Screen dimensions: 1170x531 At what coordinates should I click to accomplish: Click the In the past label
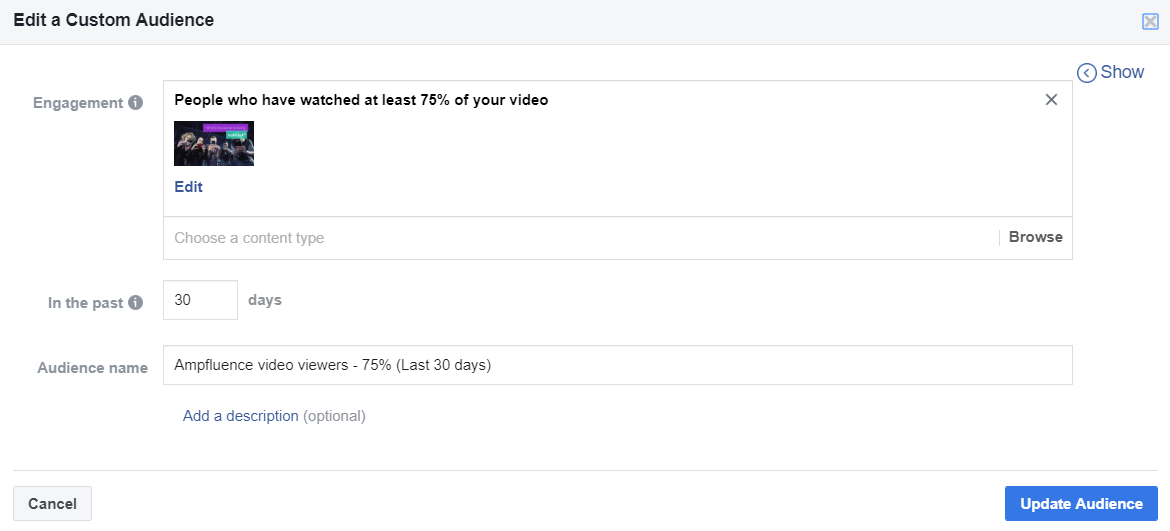point(85,303)
